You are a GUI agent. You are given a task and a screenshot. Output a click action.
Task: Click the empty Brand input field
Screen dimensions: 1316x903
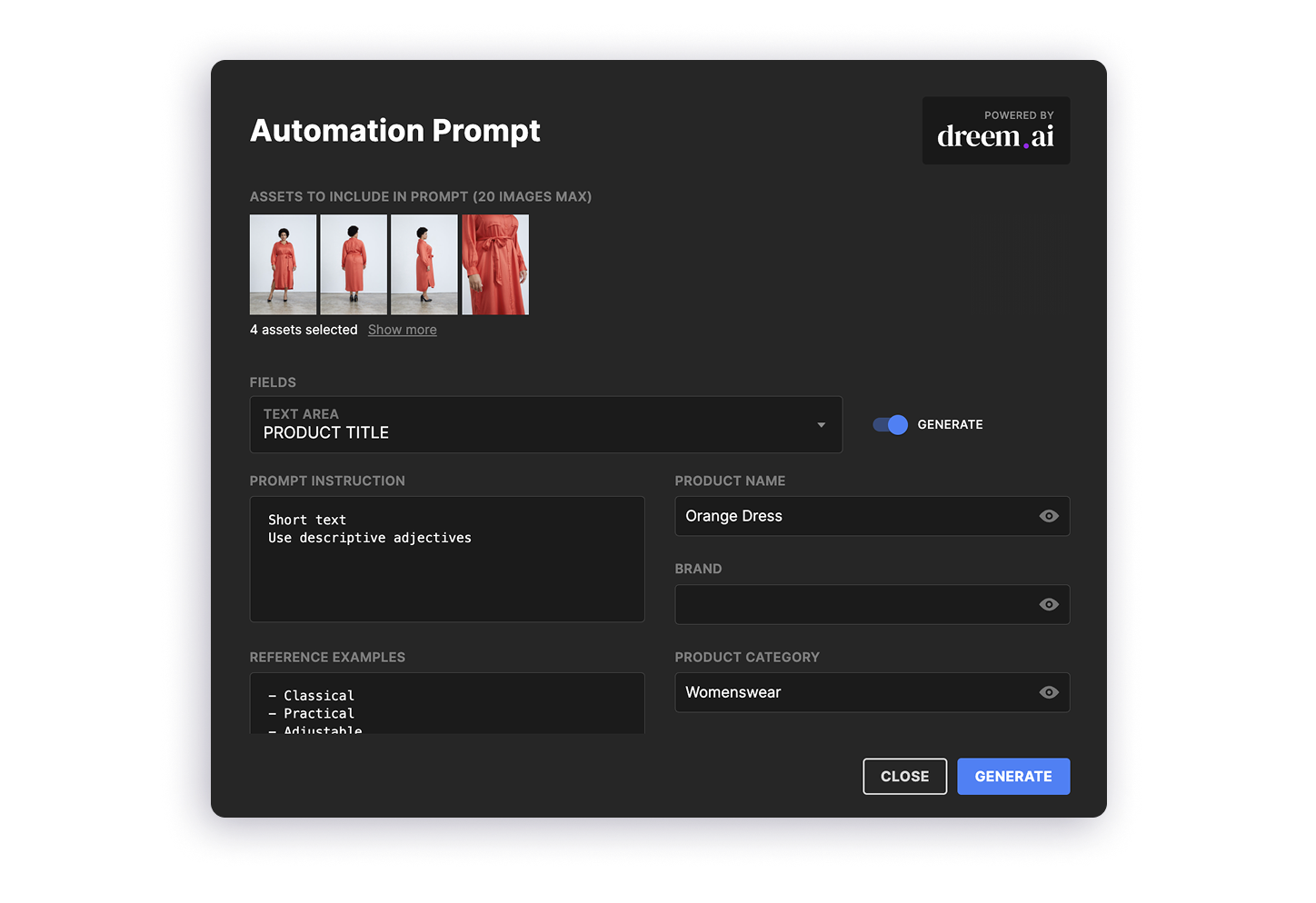(x=872, y=604)
